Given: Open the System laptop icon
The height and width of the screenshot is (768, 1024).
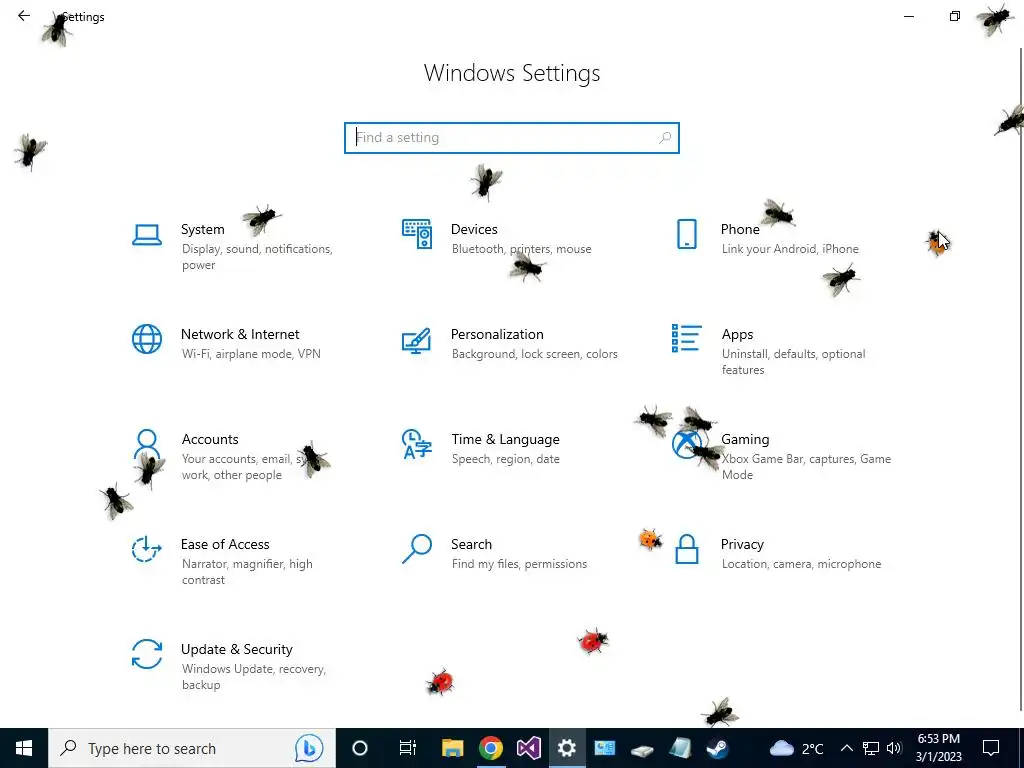Looking at the screenshot, I should click(x=147, y=234).
